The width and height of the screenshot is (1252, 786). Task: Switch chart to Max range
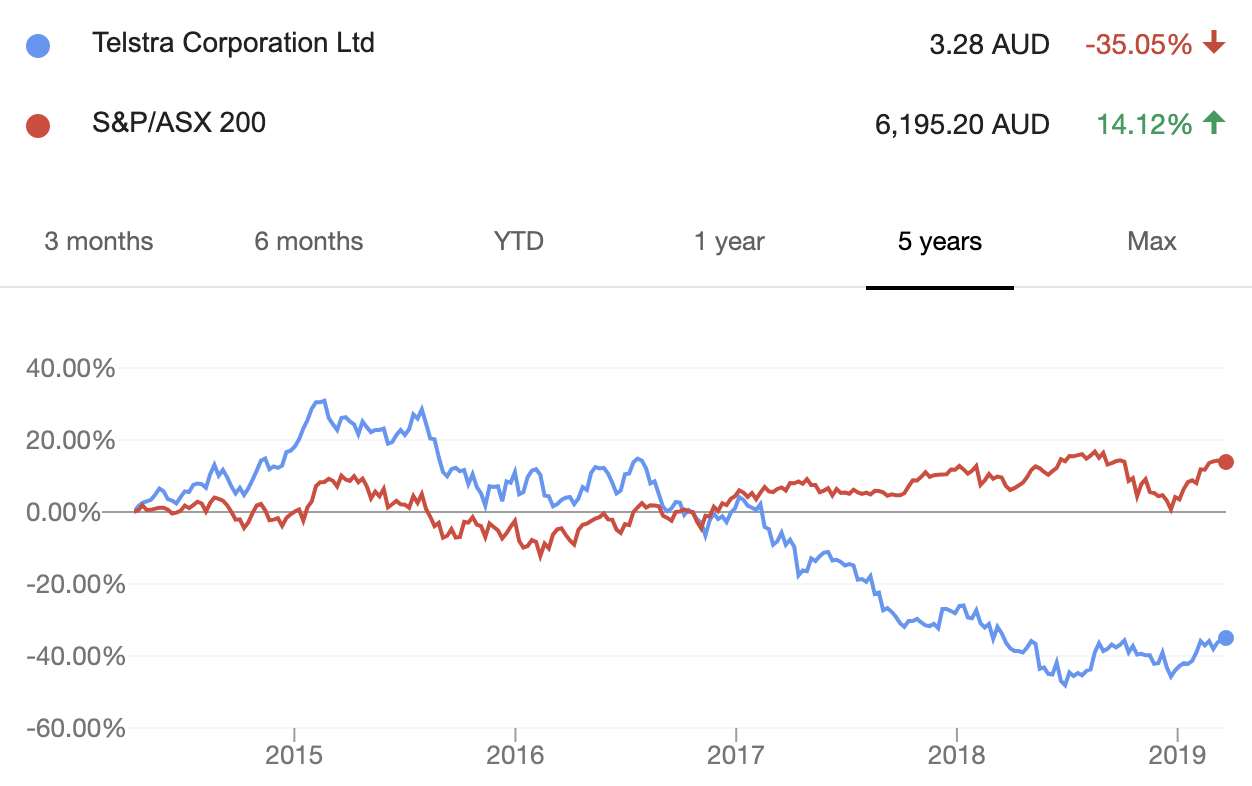[1152, 241]
